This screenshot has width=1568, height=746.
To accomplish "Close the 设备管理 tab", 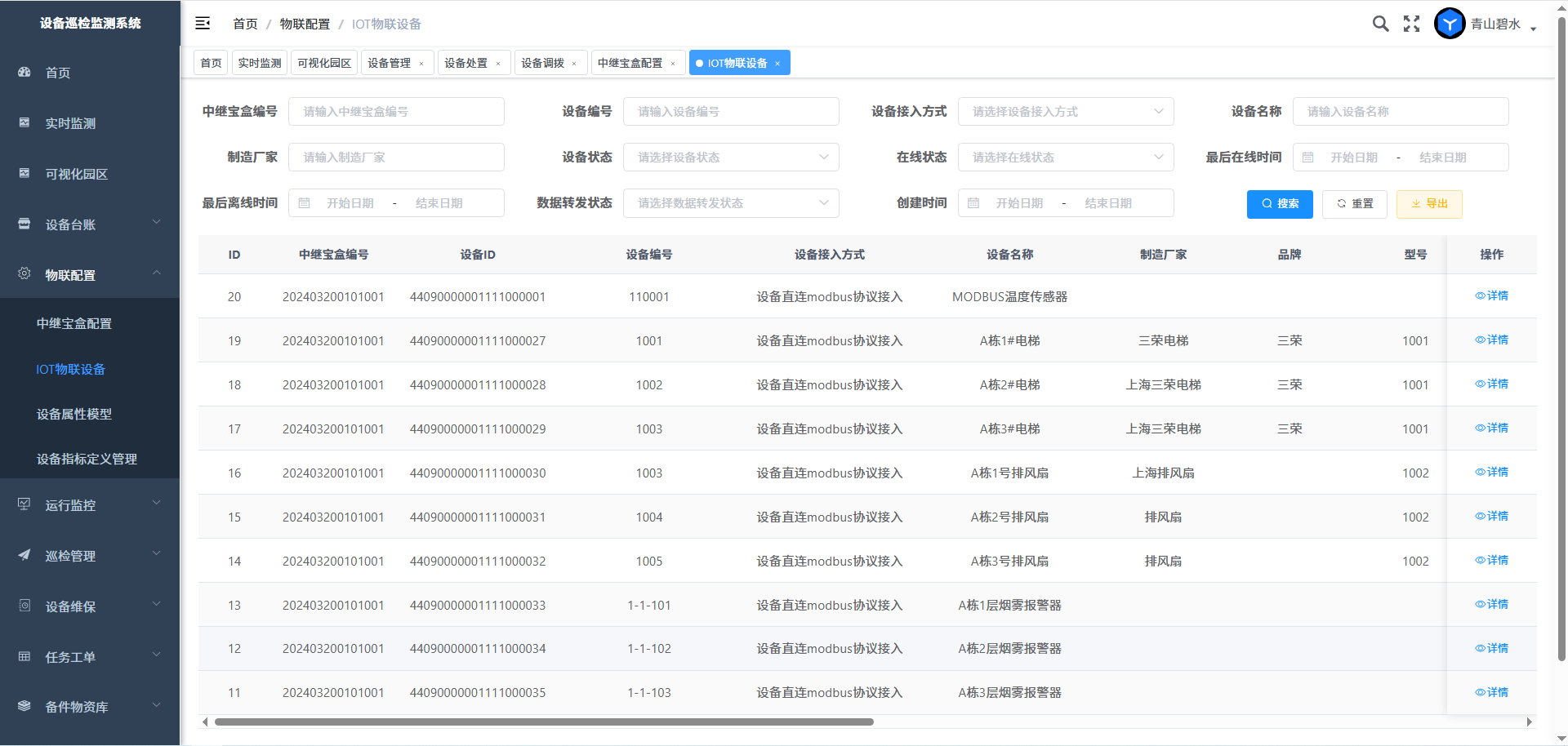I will [x=421, y=64].
